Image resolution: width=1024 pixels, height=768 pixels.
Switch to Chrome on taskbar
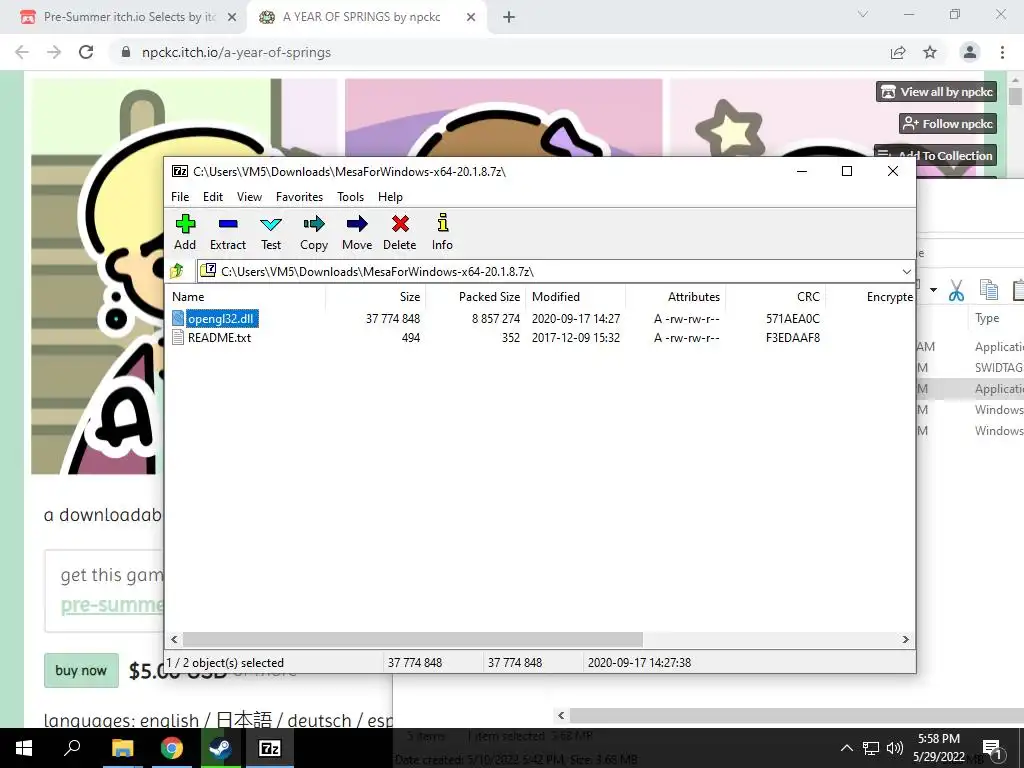(x=172, y=748)
